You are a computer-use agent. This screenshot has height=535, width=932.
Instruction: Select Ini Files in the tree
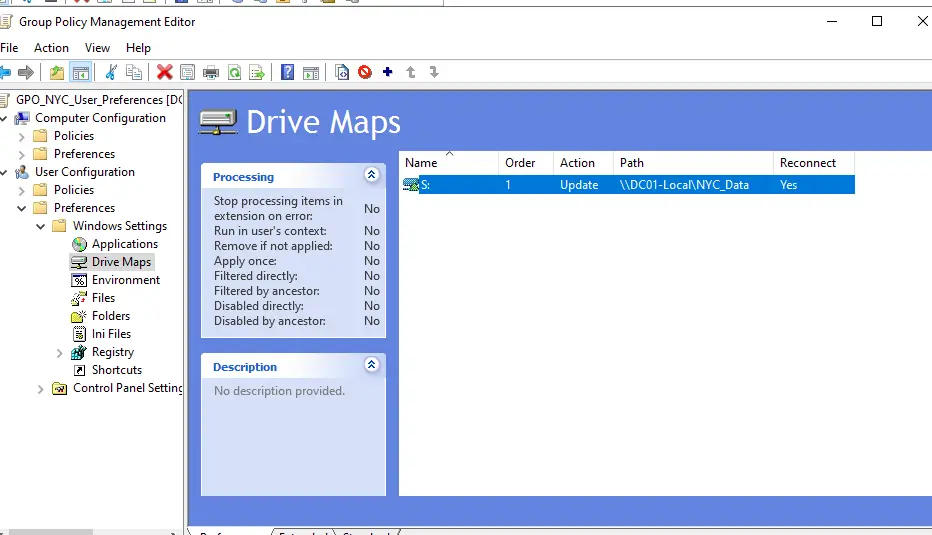point(111,333)
